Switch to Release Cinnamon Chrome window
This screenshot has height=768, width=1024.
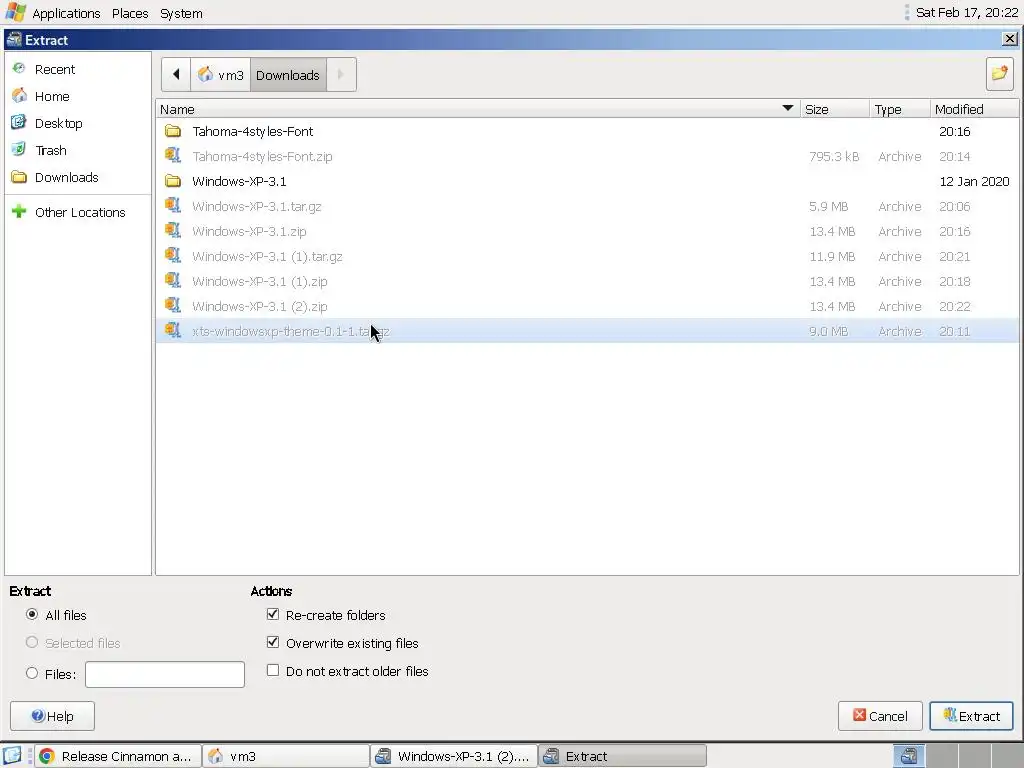click(x=118, y=756)
